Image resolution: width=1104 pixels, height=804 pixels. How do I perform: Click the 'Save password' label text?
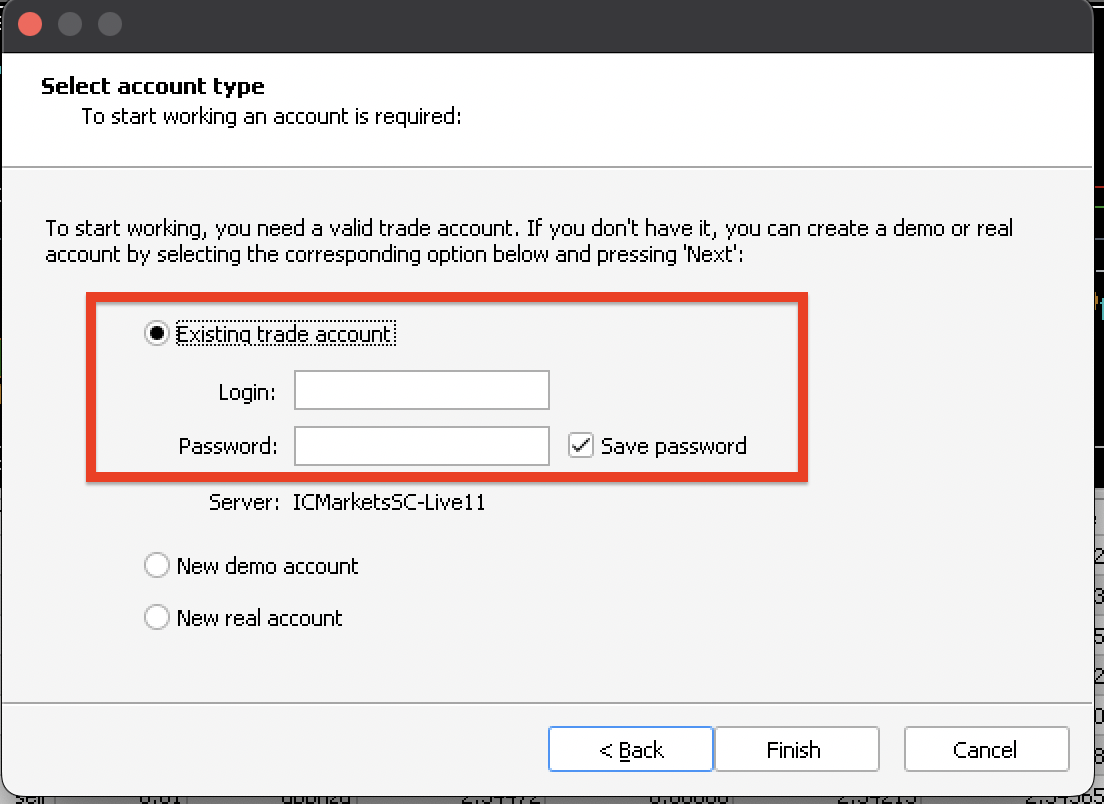(673, 446)
